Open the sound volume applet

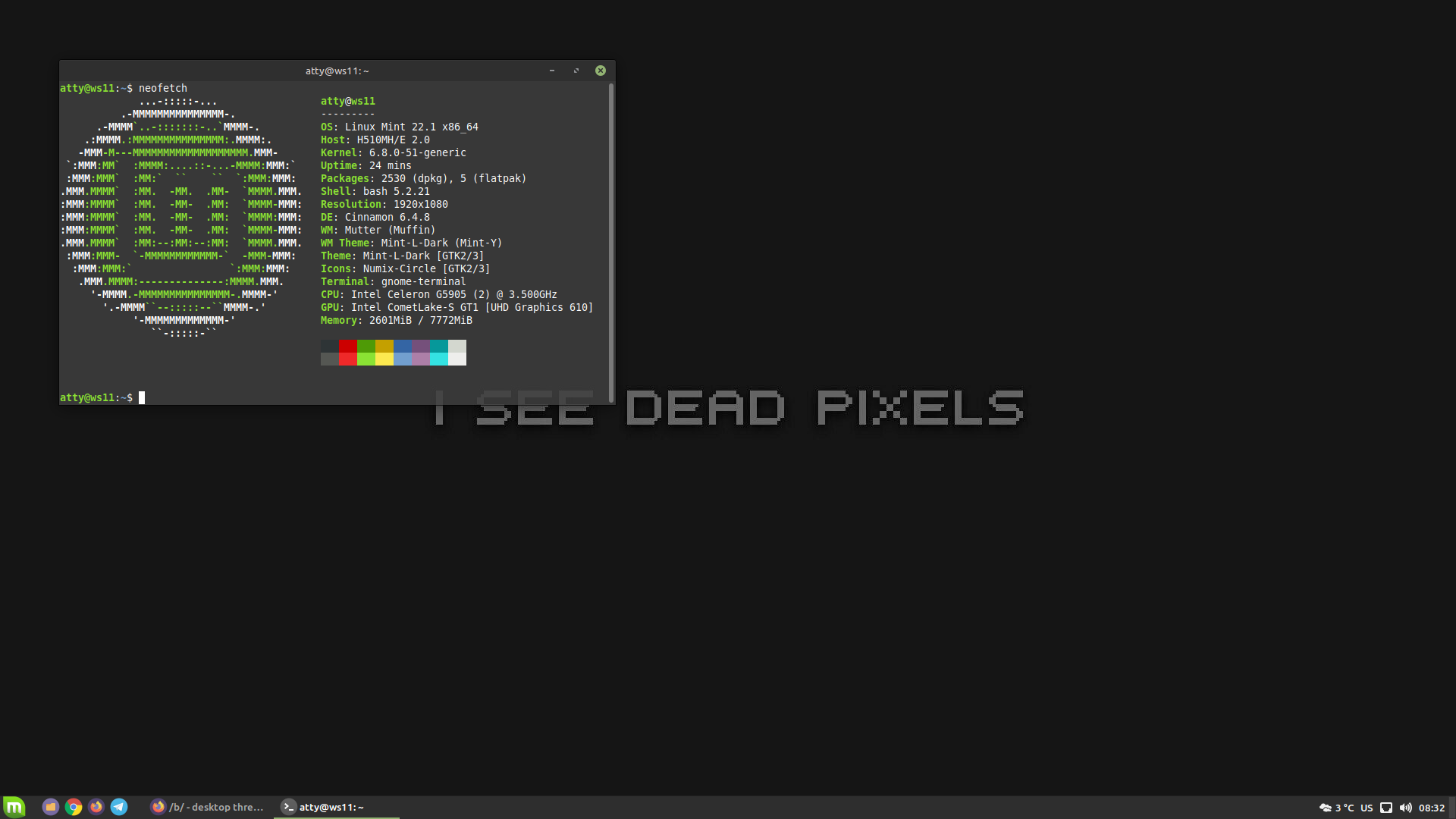(x=1406, y=808)
